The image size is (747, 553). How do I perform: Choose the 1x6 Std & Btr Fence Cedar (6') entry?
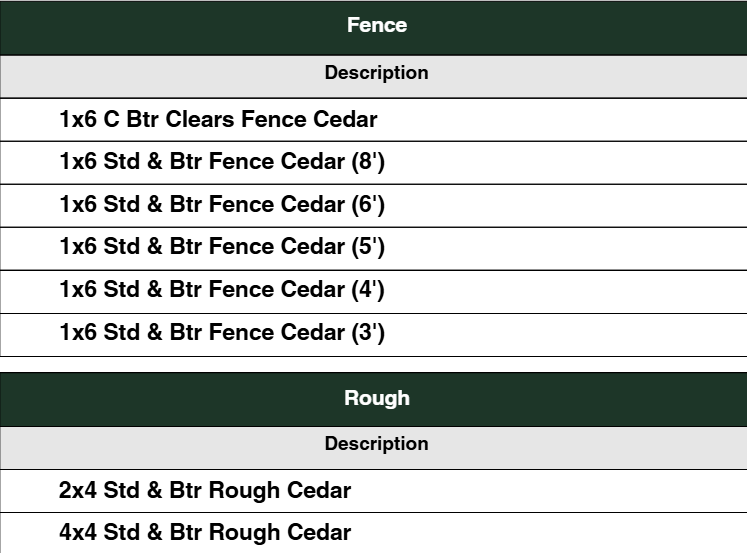click(222, 205)
